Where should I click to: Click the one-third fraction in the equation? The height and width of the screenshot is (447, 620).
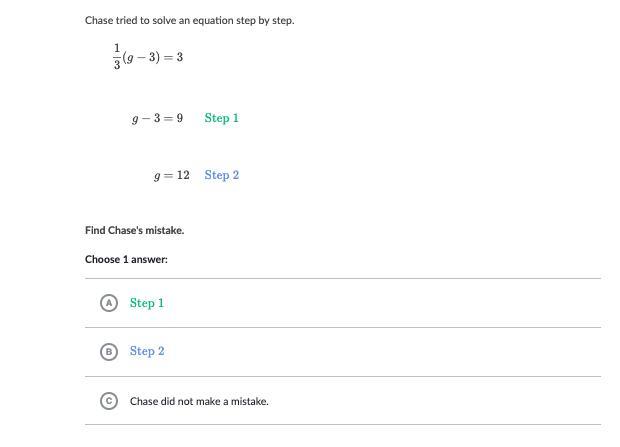[117, 57]
